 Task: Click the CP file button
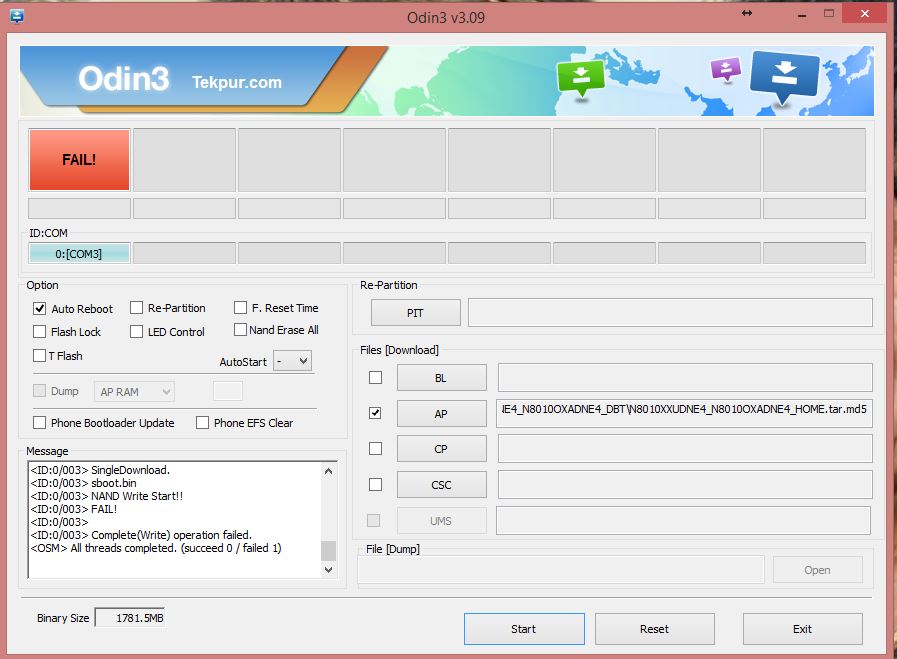tap(442, 449)
